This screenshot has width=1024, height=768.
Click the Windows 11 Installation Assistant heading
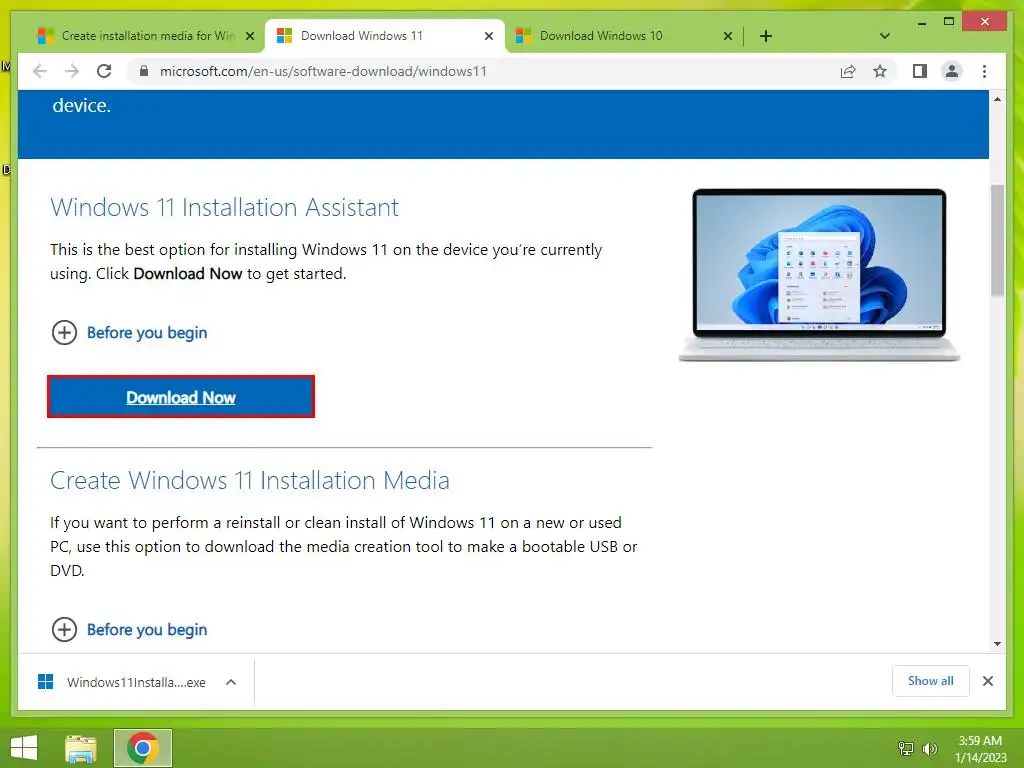point(225,207)
